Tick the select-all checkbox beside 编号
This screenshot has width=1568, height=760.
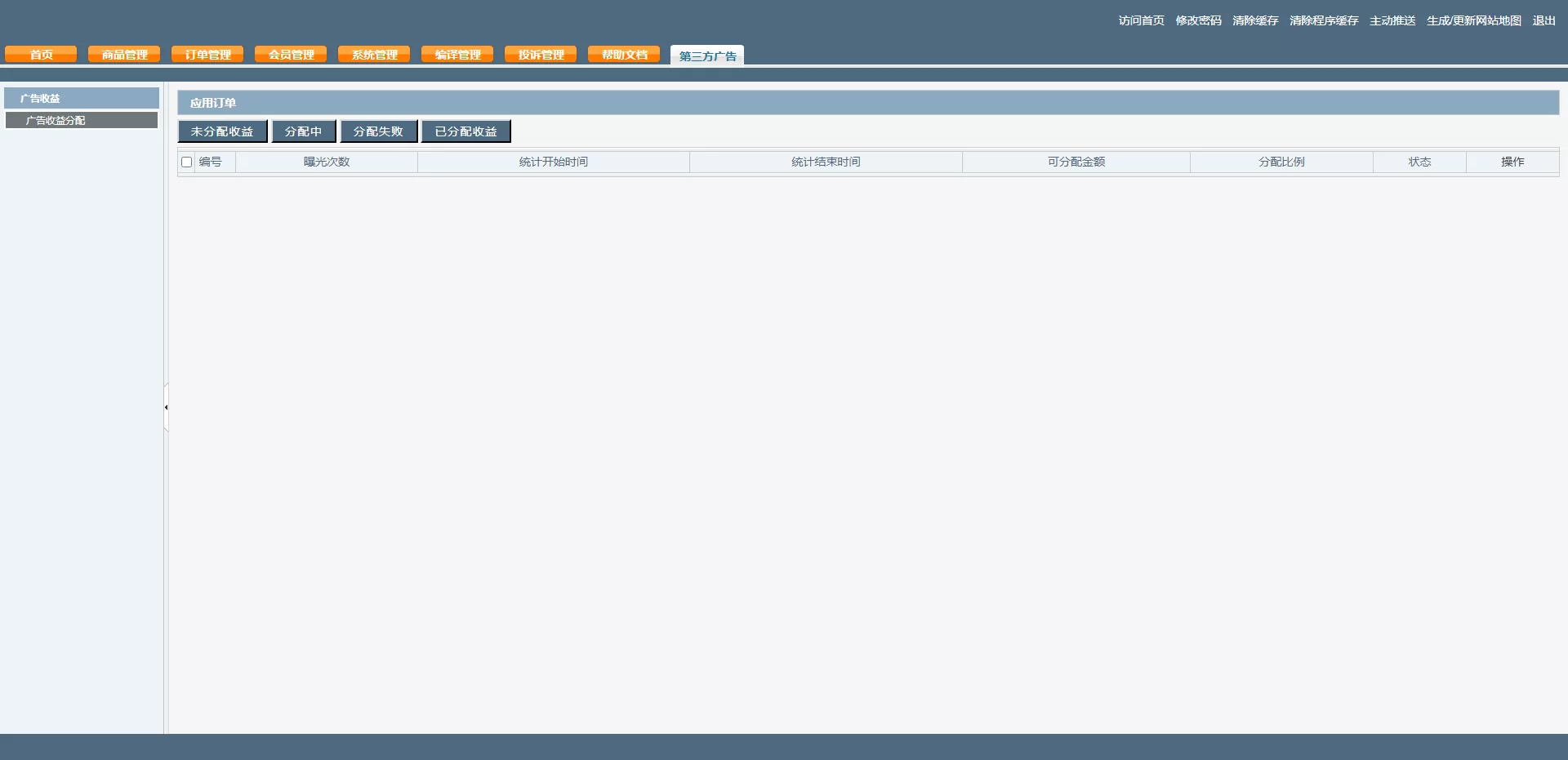186,162
